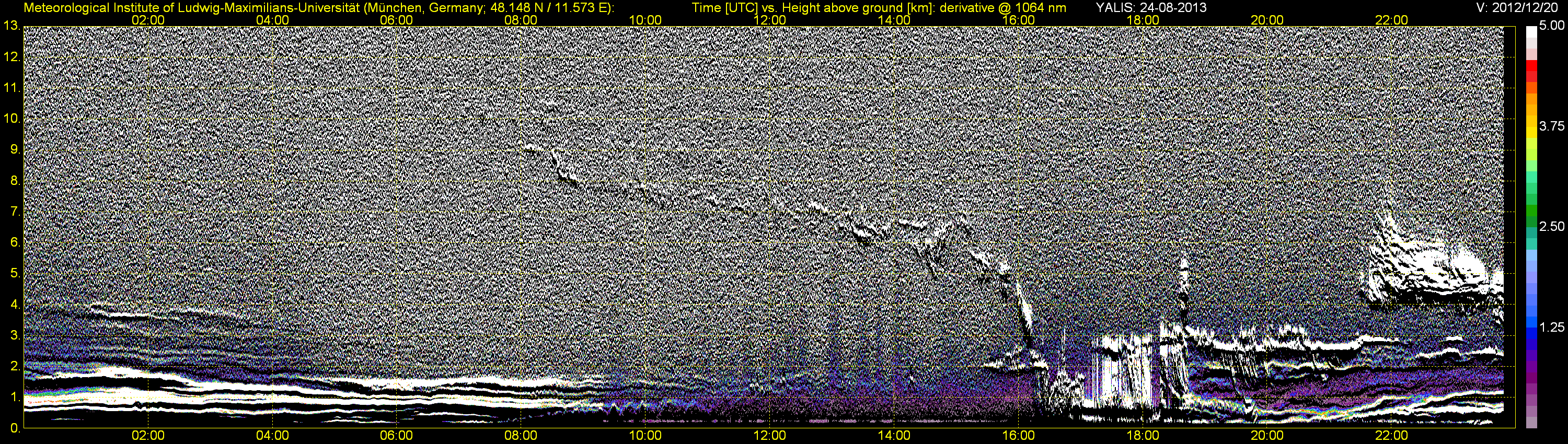Screen dimensions: 1568x444
Task: Click the height axis label '3.'
Action: [15, 336]
